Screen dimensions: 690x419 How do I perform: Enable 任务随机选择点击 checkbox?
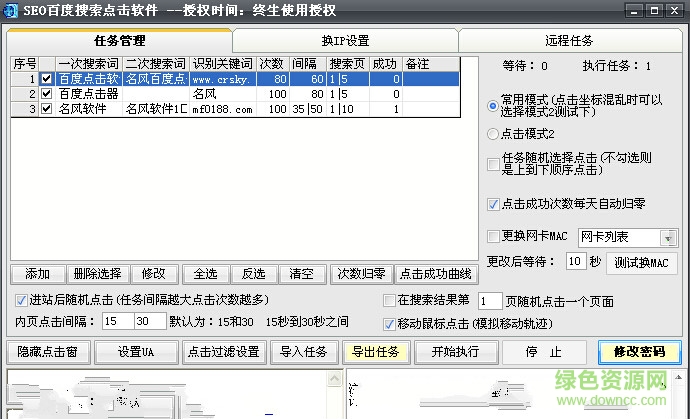pyautogui.click(x=493, y=164)
